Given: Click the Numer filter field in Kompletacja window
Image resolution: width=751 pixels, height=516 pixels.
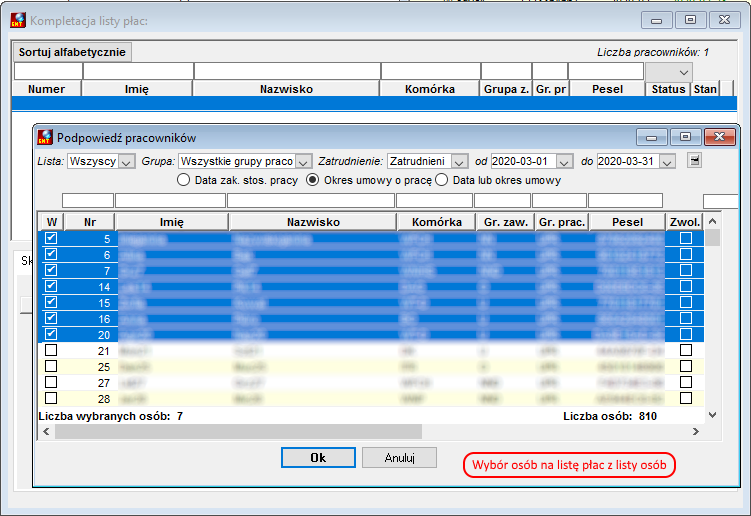Looking at the screenshot, I should point(48,71).
